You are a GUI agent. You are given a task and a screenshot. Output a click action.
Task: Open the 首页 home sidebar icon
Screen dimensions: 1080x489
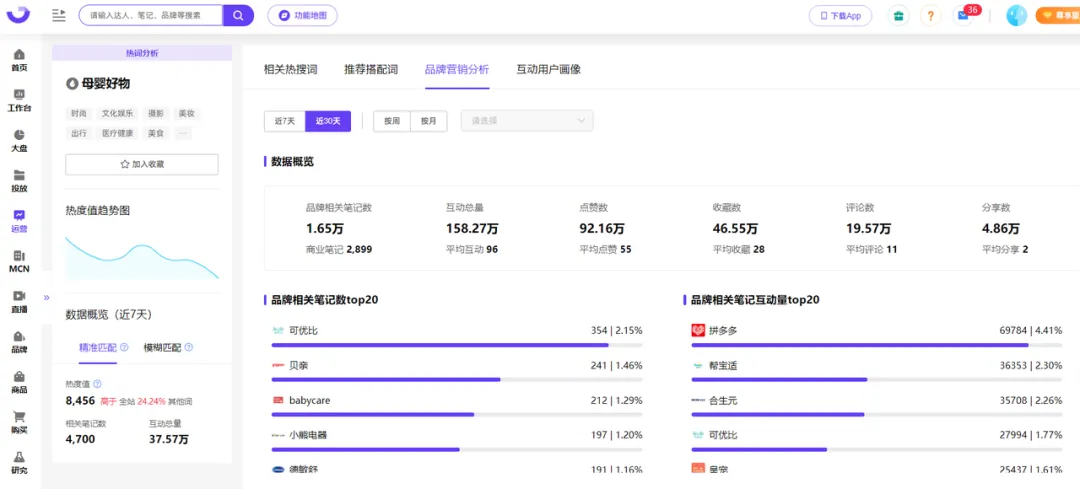pos(19,60)
